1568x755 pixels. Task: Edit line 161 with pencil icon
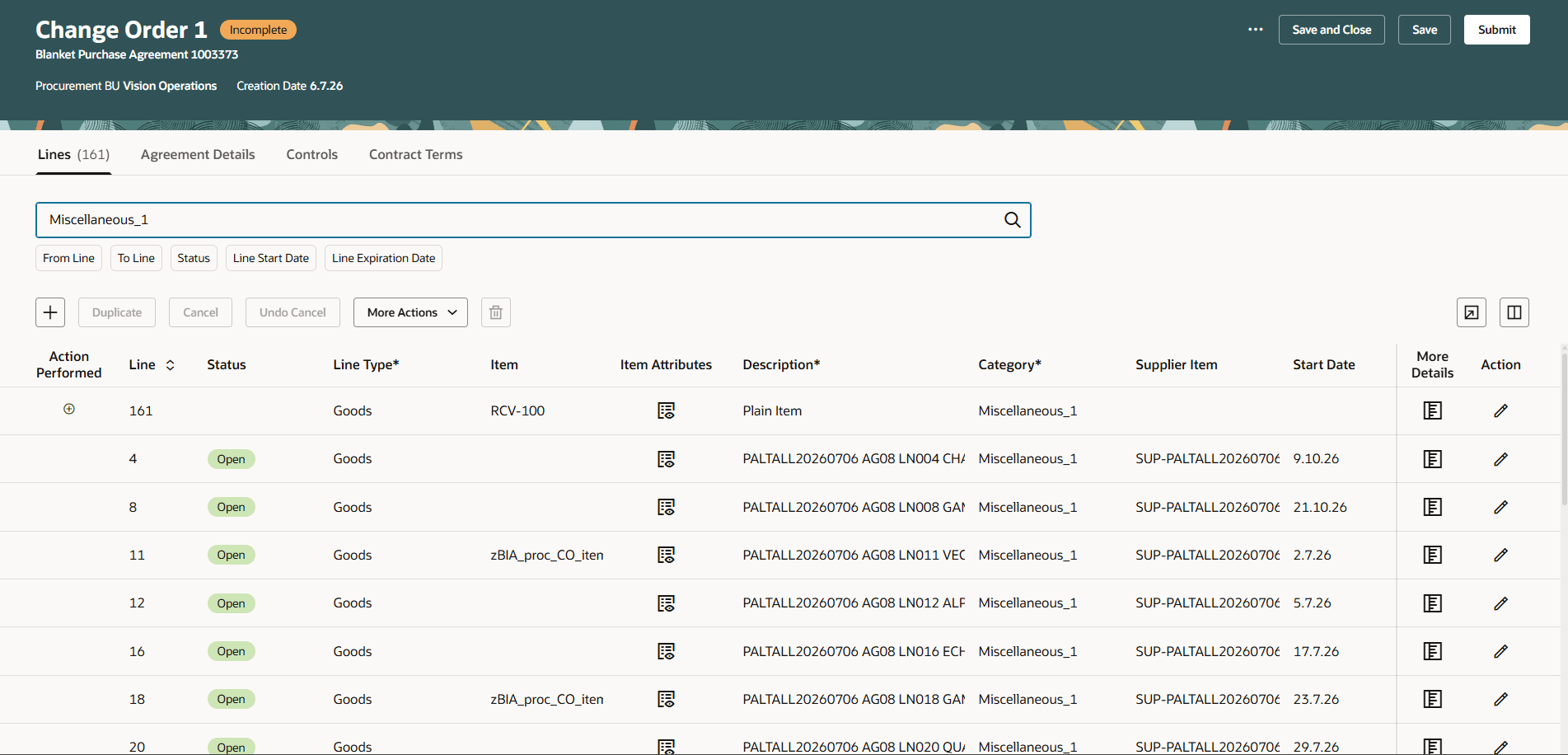point(1500,410)
